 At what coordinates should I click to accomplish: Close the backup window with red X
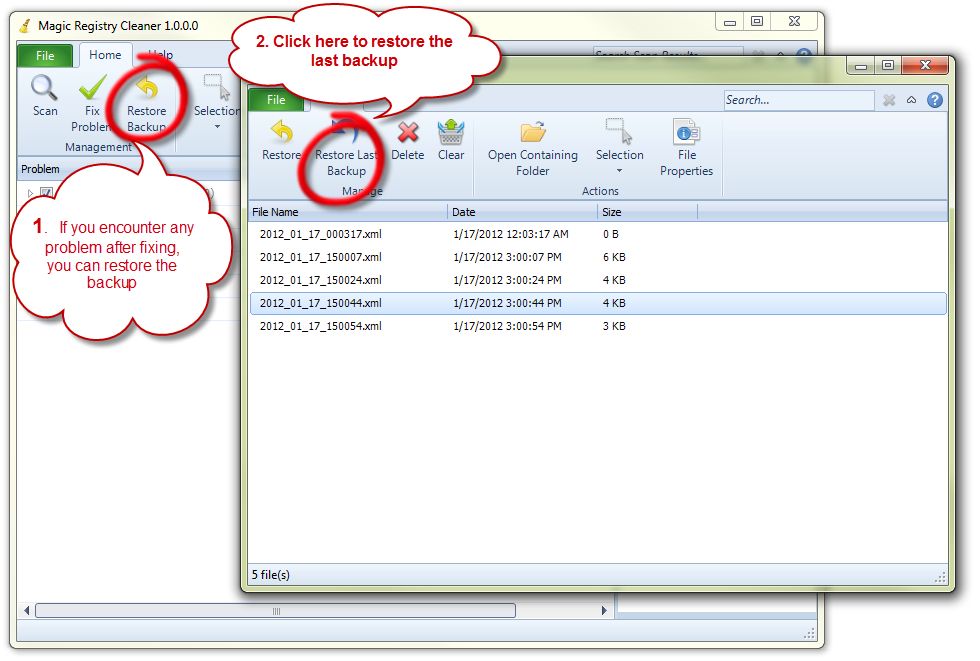(926, 66)
